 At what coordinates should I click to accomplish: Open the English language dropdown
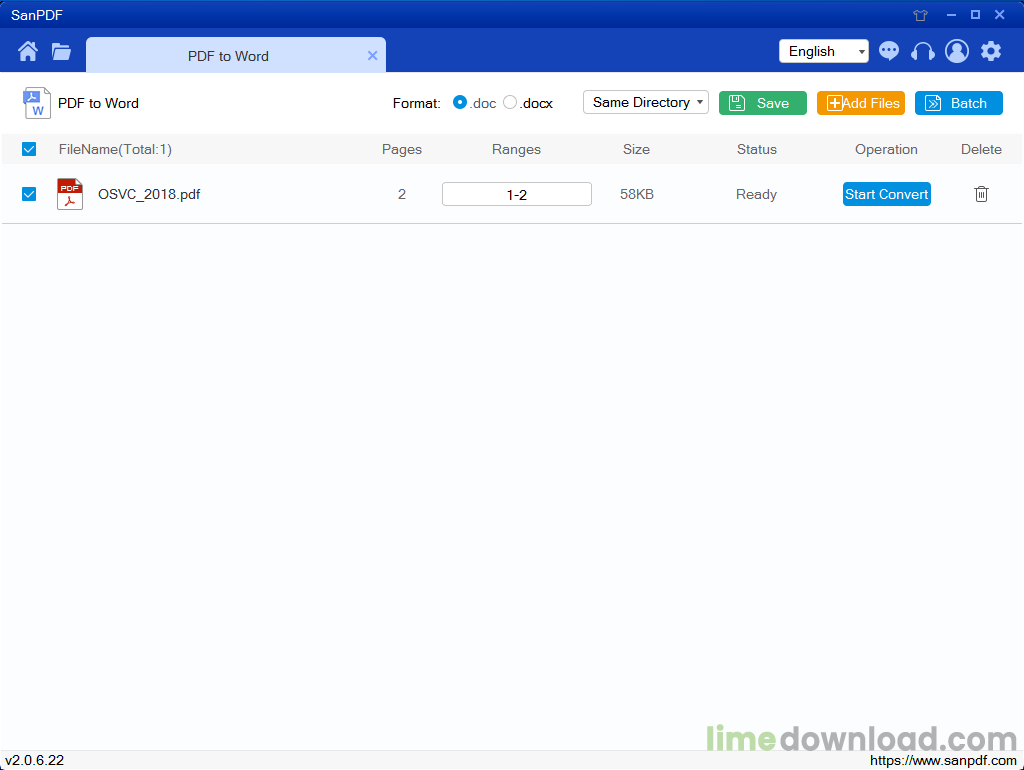click(x=824, y=51)
